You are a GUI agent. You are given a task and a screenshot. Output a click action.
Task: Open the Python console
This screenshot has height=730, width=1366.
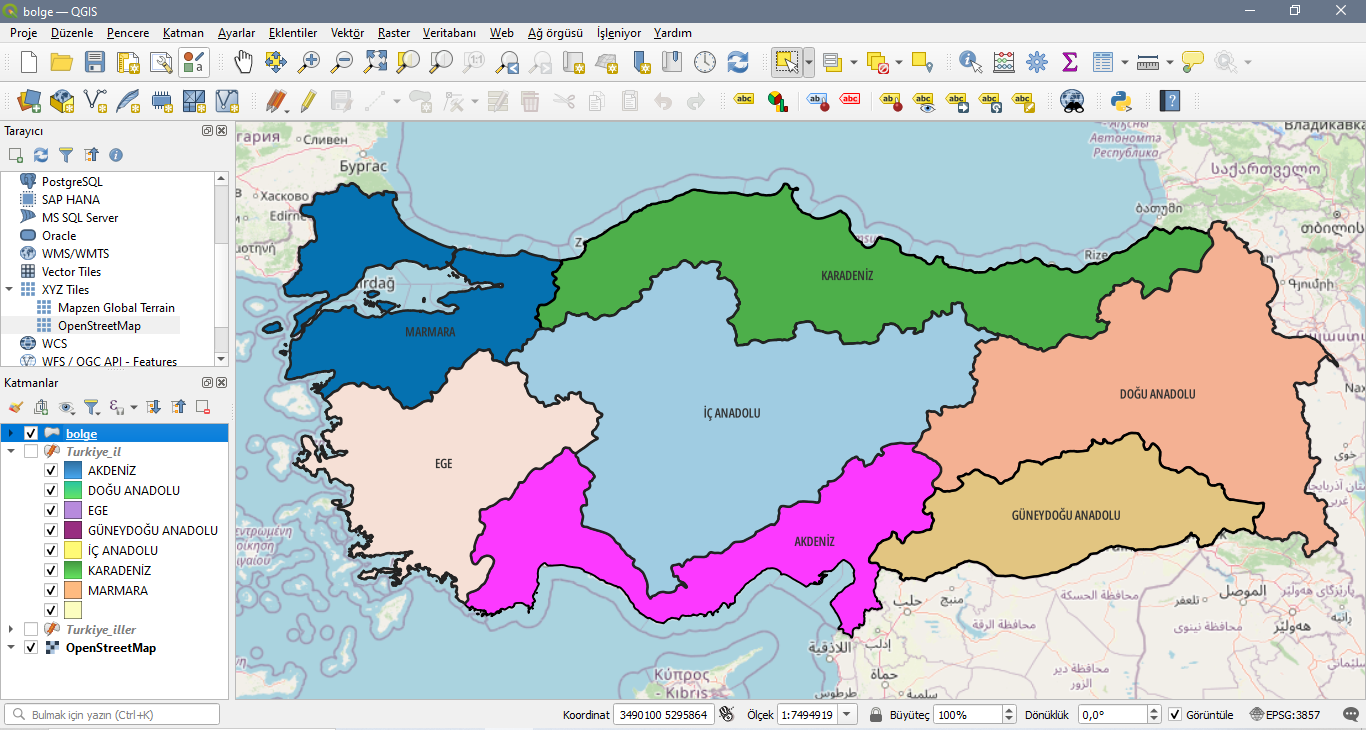click(x=1119, y=101)
